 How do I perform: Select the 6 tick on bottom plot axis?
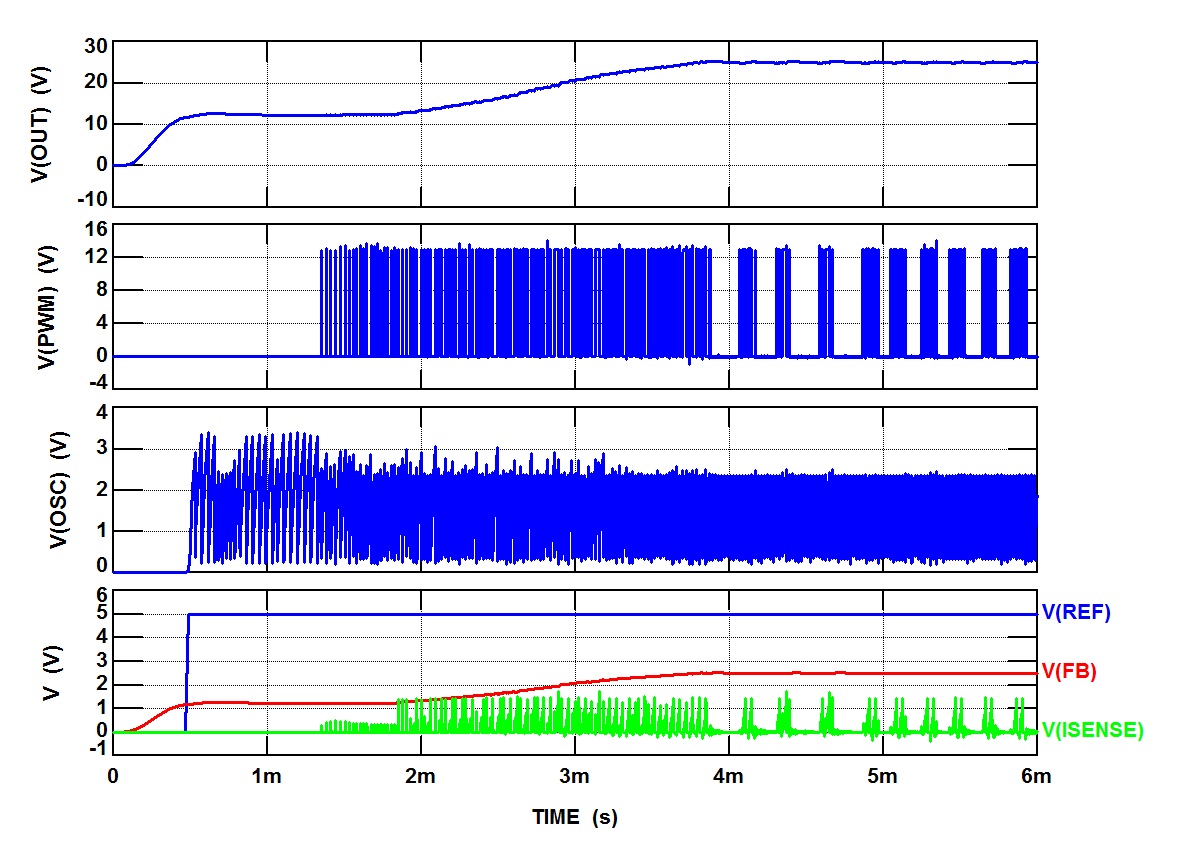pyautogui.click(x=99, y=594)
